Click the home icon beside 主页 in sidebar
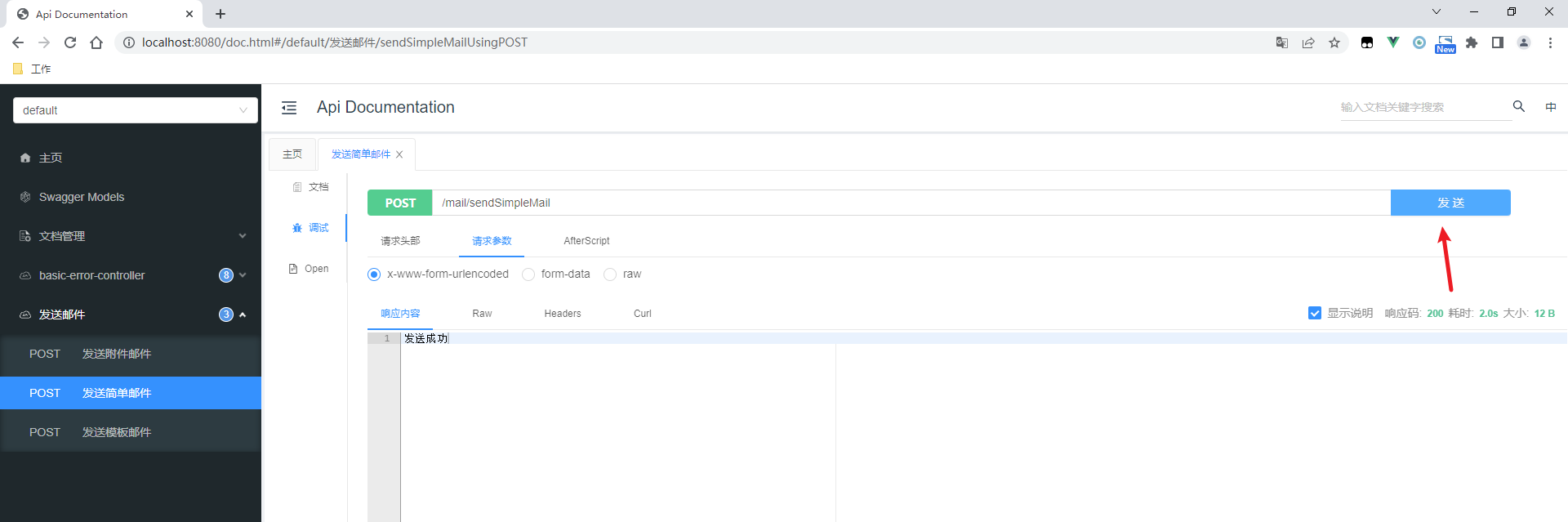This screenshot has height=522, width=1568. (x=25, y=158)
